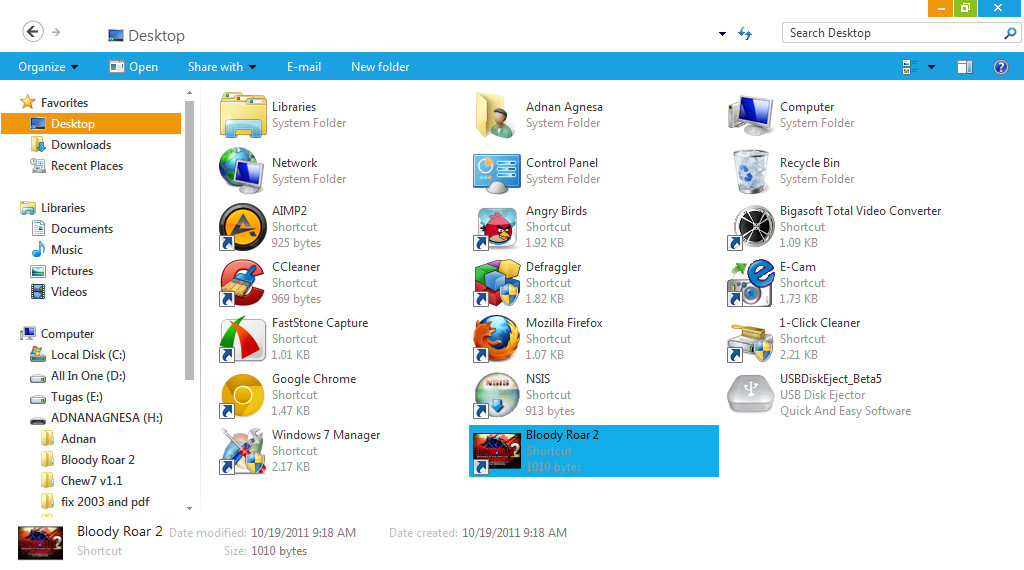Select the Bigasoft Total Video Converter icon

(x=750, y=227)
